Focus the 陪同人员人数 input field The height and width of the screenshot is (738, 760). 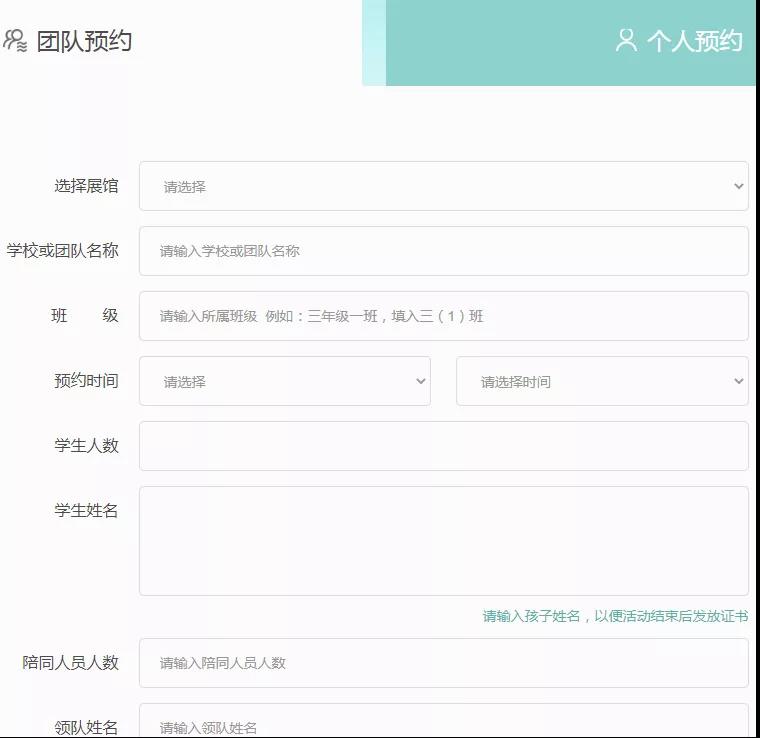[443, 663]
